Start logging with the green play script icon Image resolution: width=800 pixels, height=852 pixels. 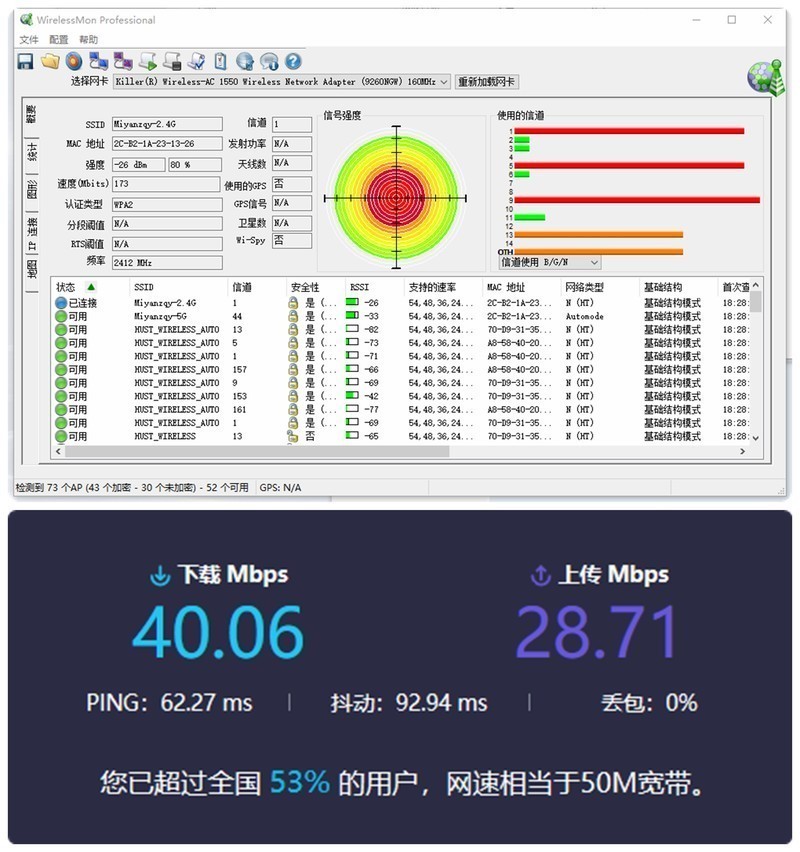(x=147, y=60)
